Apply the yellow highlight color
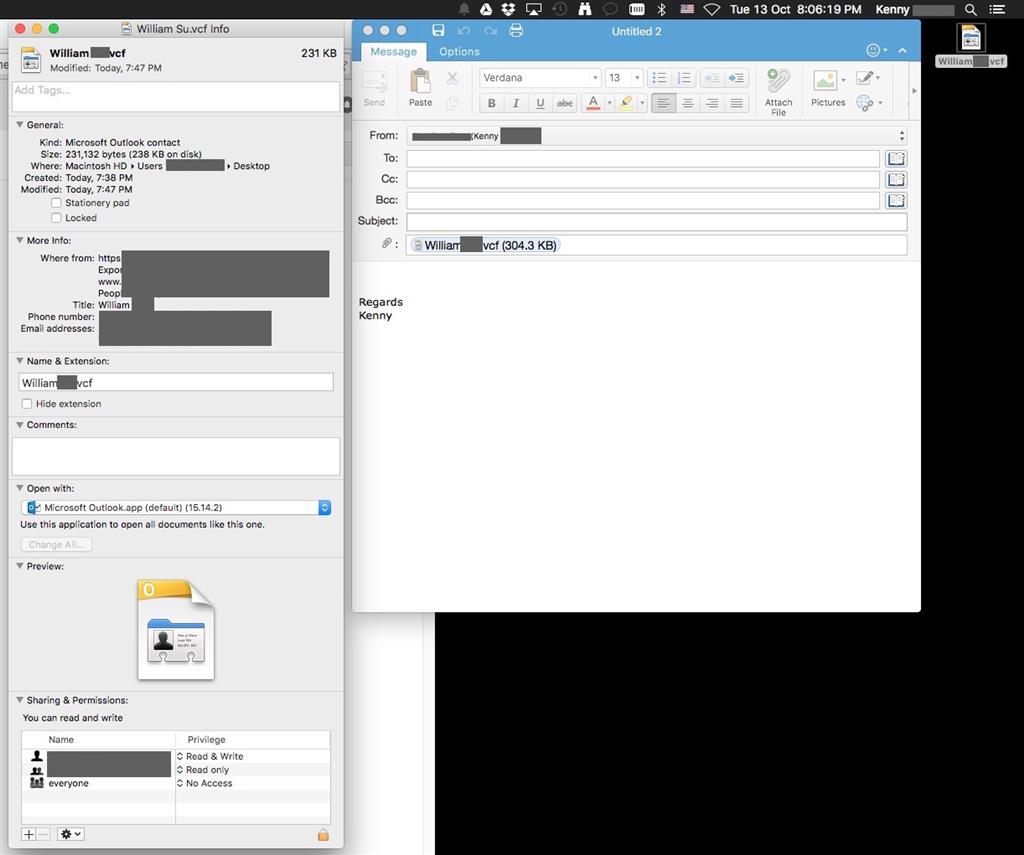The height and width of the screenshot is (855, 1024). (x=626, y=103)
